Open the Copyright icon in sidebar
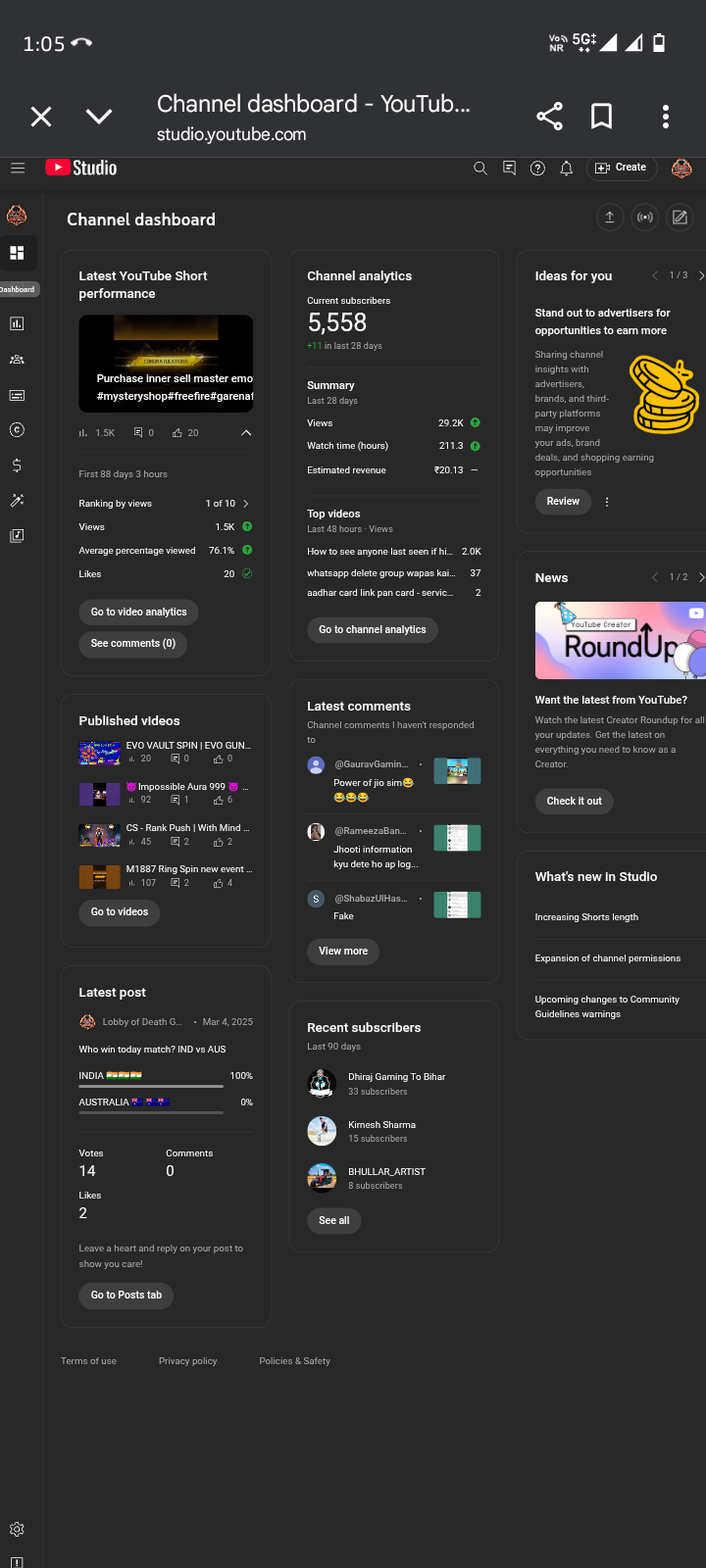The height and width of the screenshot is (1568, 706). point(17,430)
